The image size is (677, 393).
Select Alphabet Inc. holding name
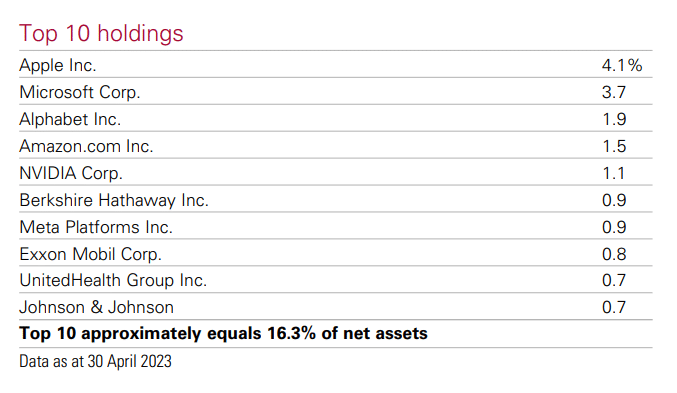tap(70, 120)
